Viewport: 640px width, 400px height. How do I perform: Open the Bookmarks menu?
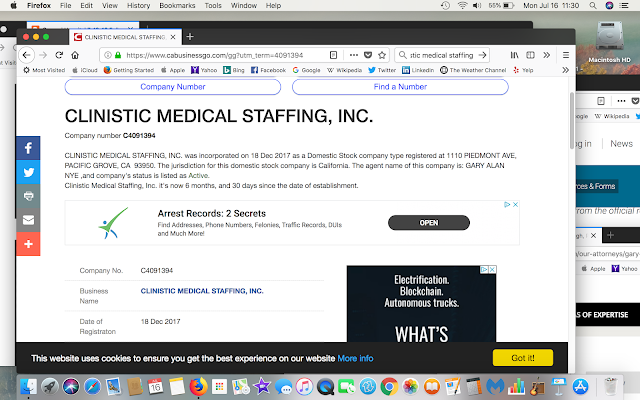[x=177, y=5]
